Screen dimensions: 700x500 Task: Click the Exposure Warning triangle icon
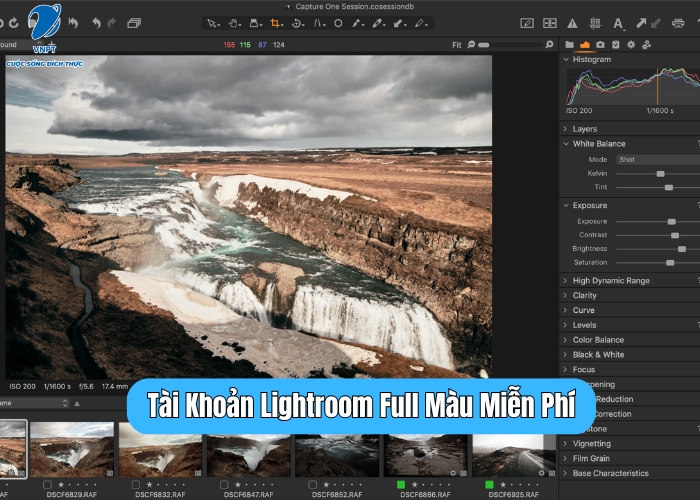pyautogui.click(x=572, y=23)
